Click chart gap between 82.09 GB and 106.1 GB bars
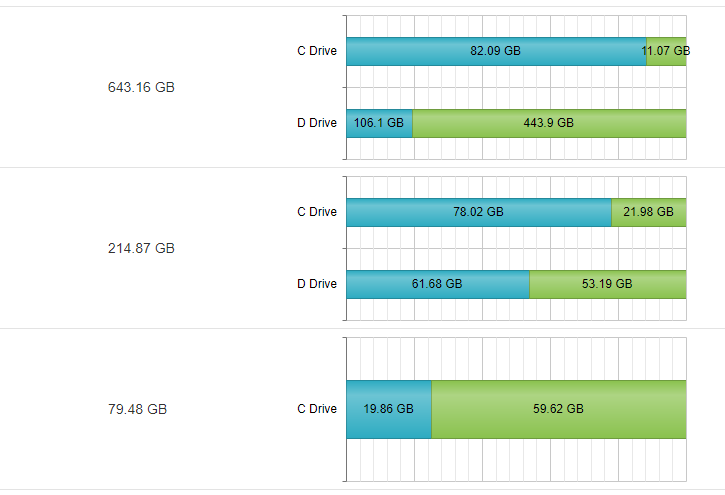This screenshot has width=725, height=495. pyautogui.click(x=515, y=87)
